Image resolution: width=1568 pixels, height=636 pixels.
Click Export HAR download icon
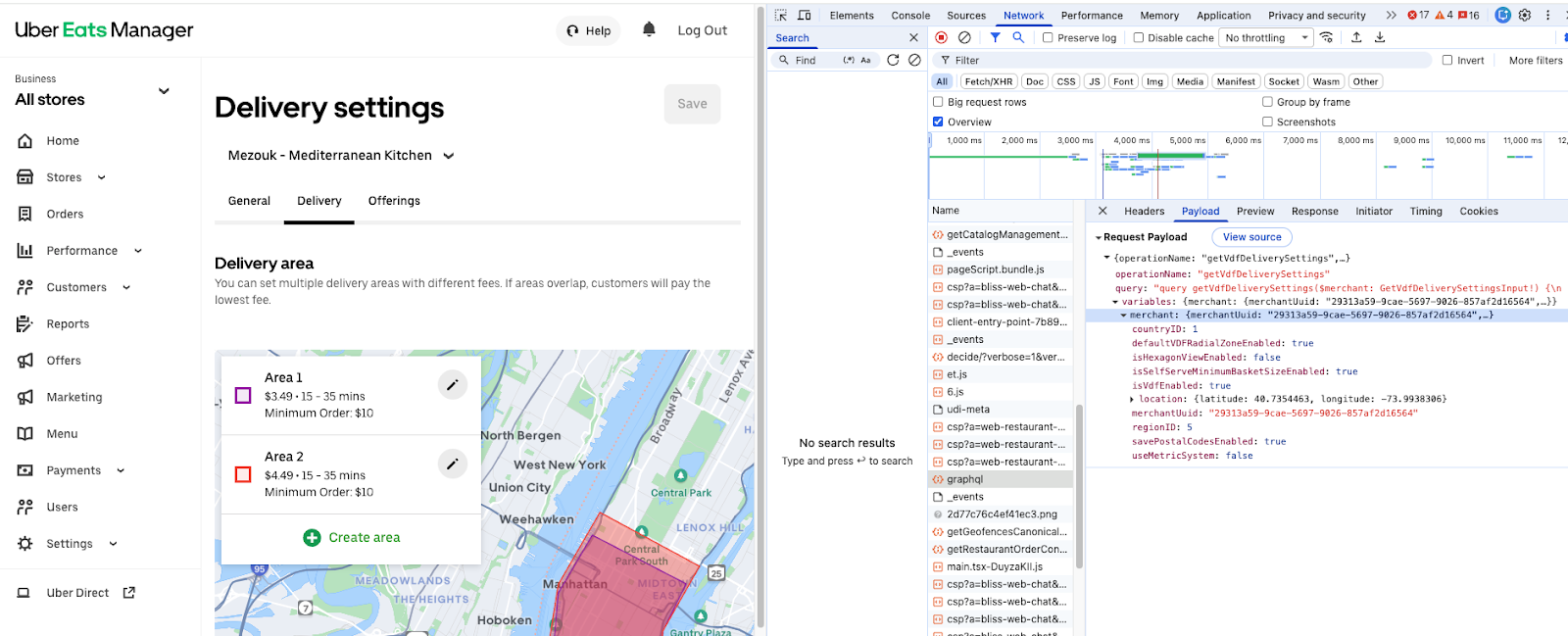point(1380,37)
